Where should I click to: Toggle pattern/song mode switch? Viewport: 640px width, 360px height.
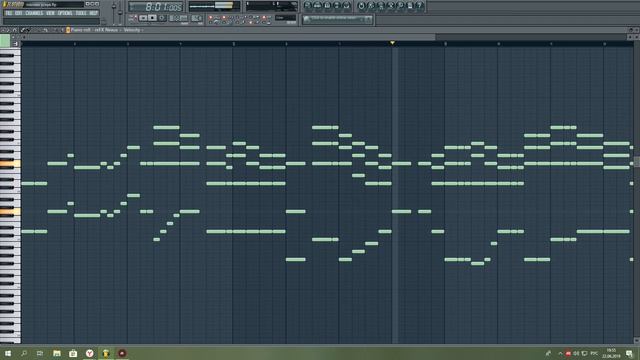pos(133,18)
